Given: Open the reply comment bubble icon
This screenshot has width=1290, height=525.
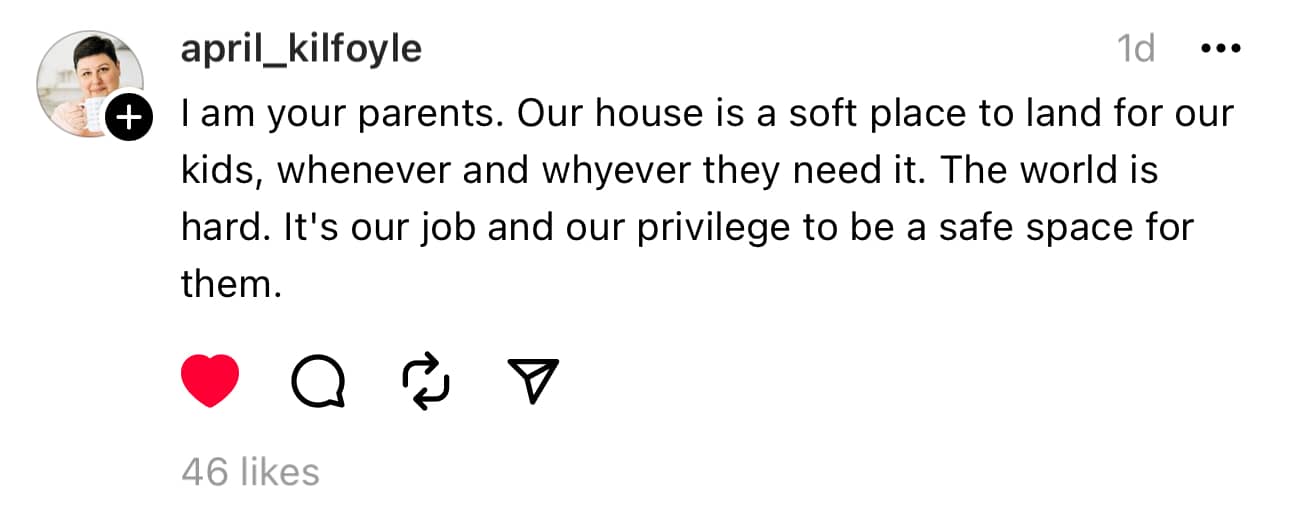Looking at the screenshot, I should click(x=319, y=382).
